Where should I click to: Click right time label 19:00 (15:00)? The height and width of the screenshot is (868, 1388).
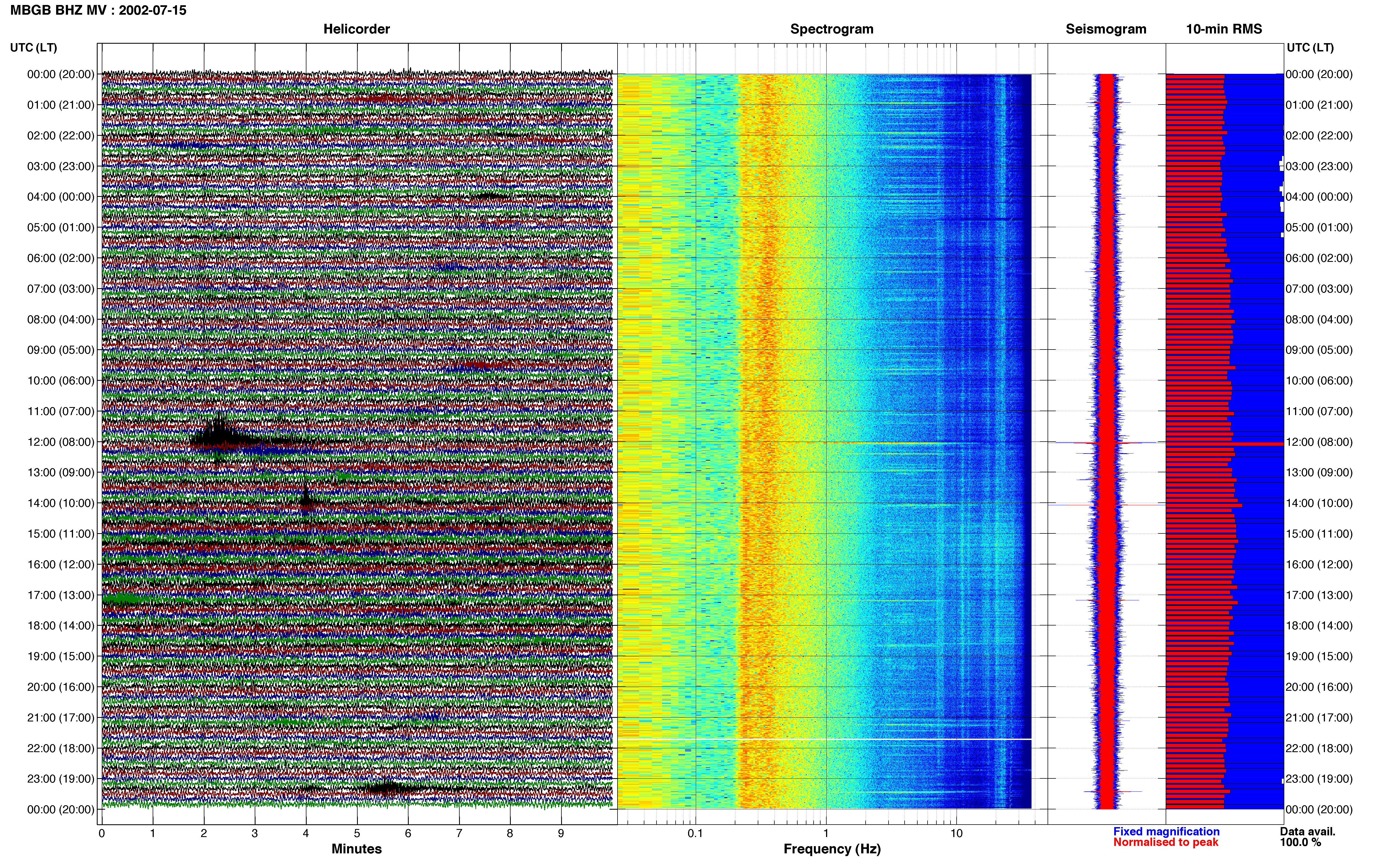(x=1319, y=656)
